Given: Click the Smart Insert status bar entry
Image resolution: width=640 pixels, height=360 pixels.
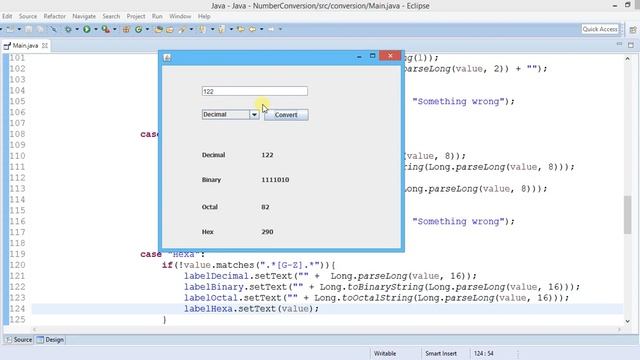Looking at the screenshot, I should (441, 353).
